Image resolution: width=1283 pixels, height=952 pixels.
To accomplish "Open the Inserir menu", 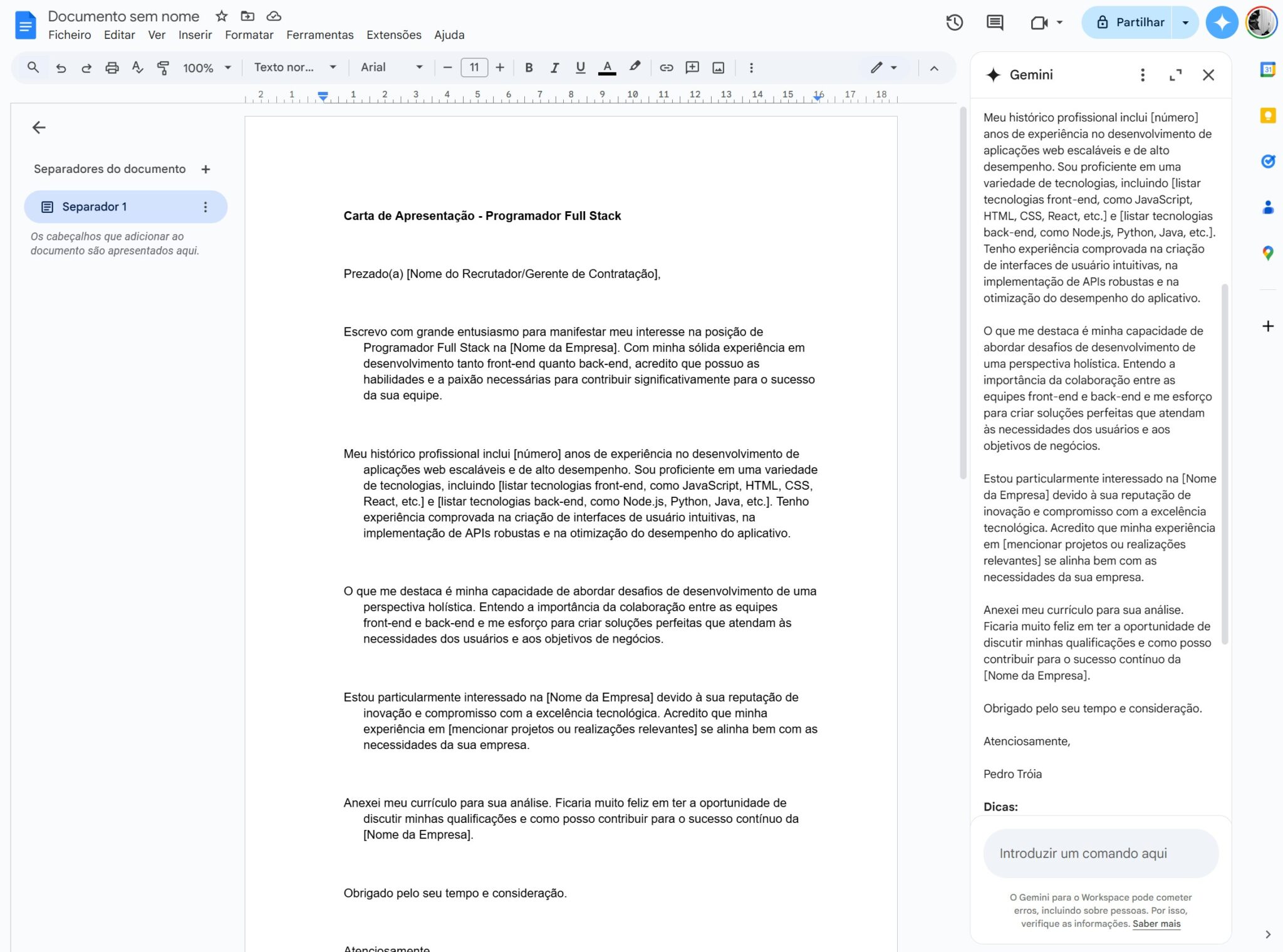I will pyautogui.click(x=195, y=35).
